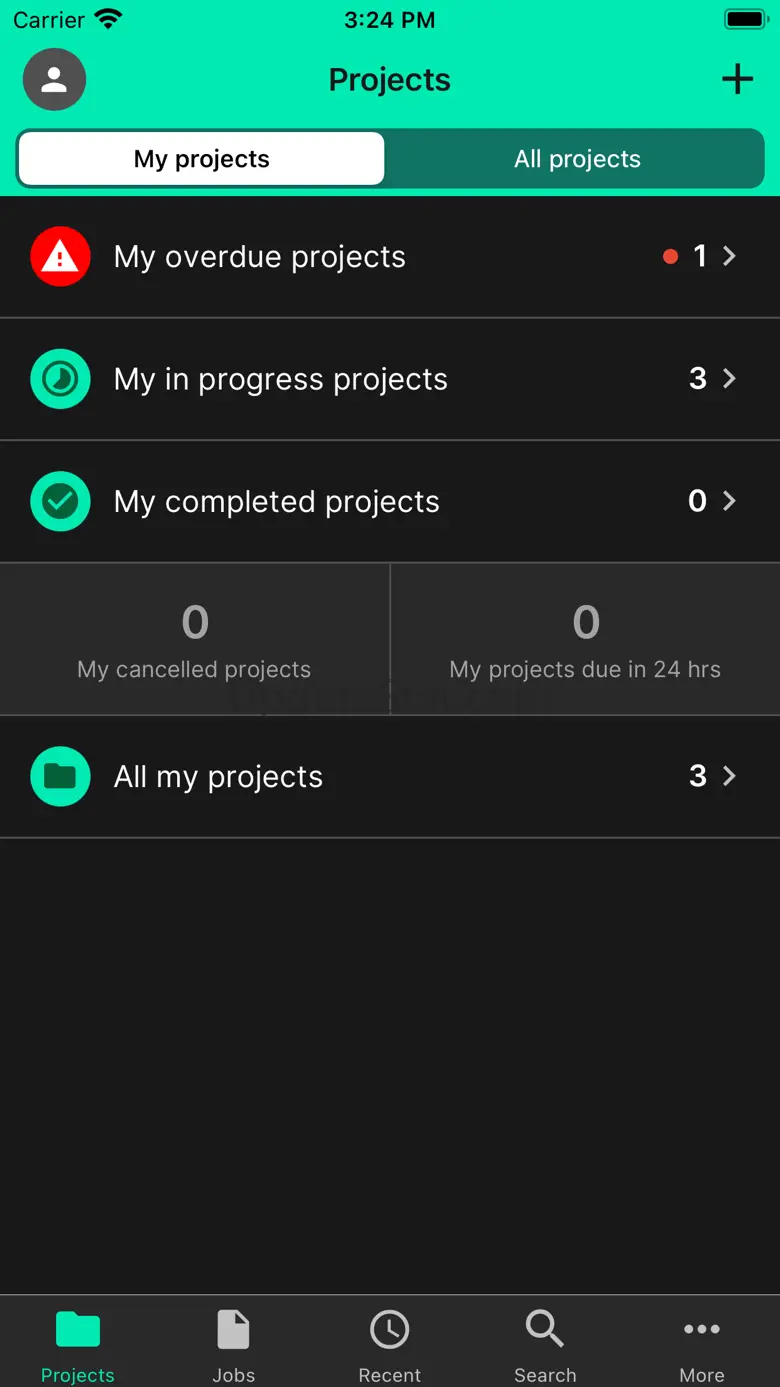780x1387 pixels.
Task: Expand All my projects chevron arrow
Action: [730, 776]
